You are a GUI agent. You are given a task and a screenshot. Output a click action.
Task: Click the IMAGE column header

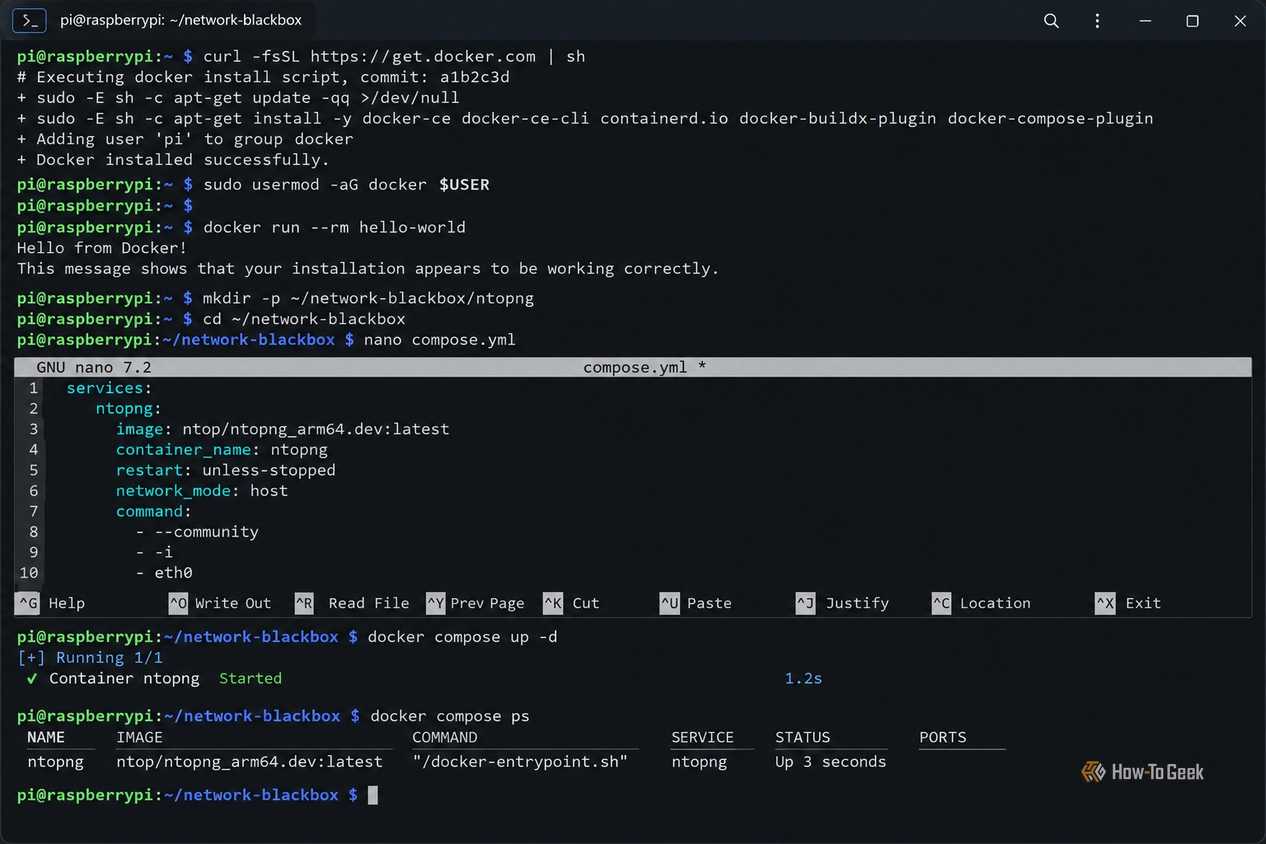pyautogui.click(x=140, y=737)
